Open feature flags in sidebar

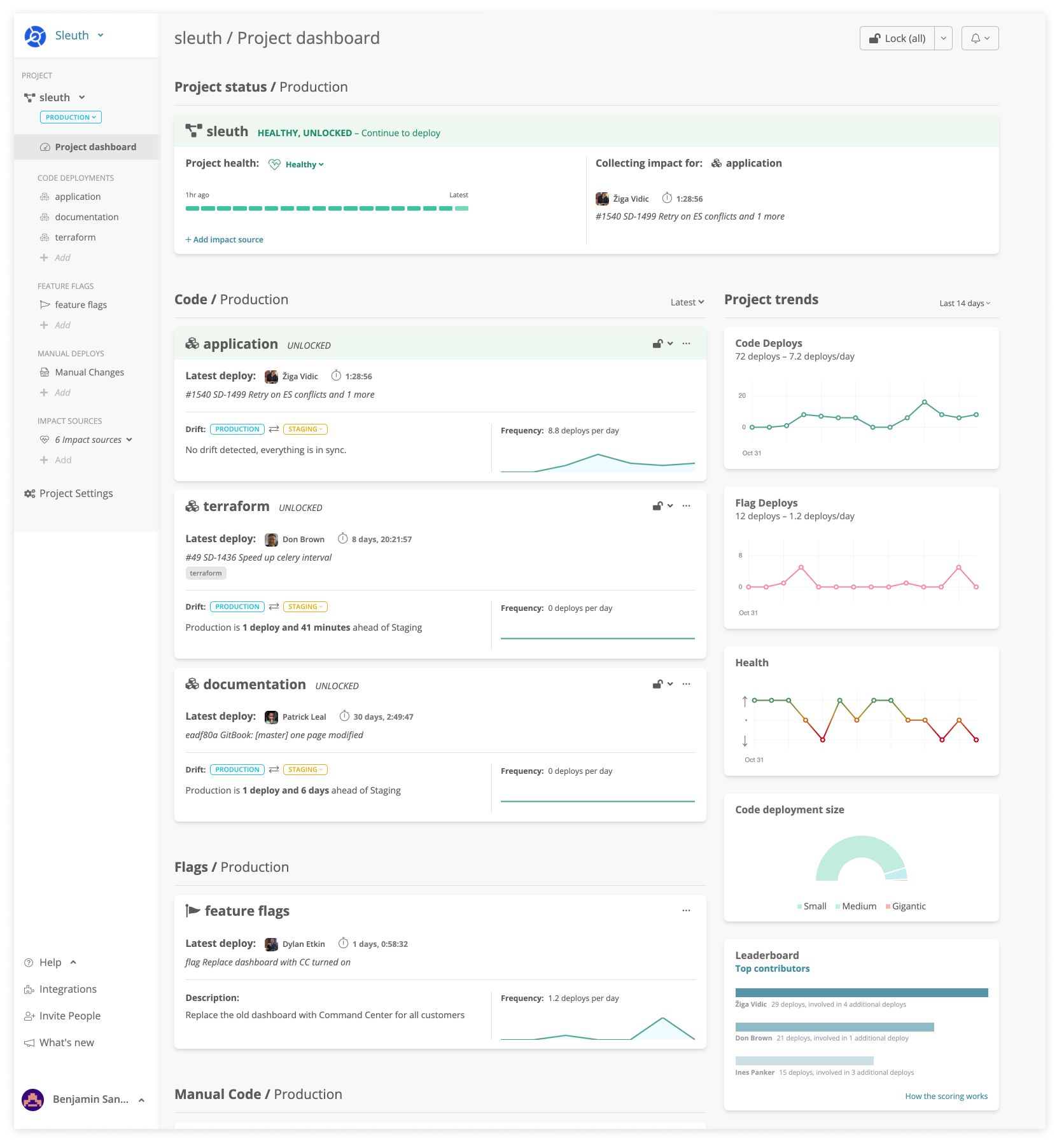[x=81, y=305]
